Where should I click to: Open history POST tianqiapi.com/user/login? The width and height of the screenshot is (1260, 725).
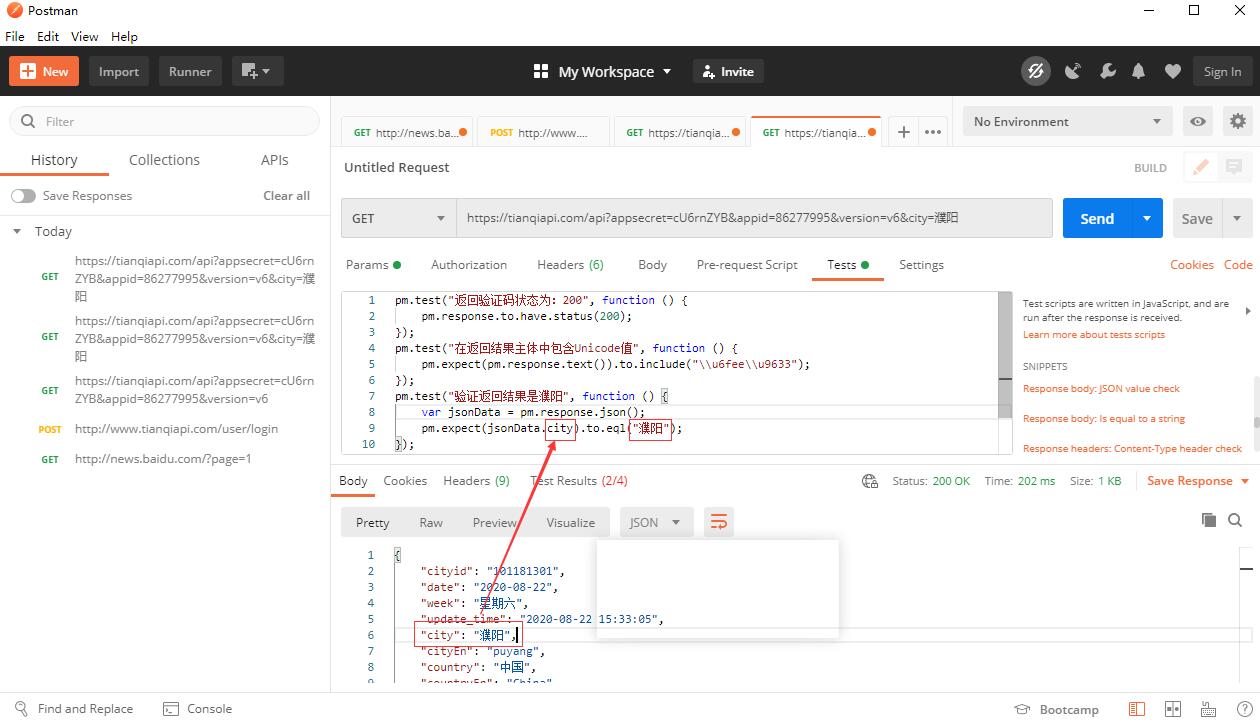[x=176, y=429]
